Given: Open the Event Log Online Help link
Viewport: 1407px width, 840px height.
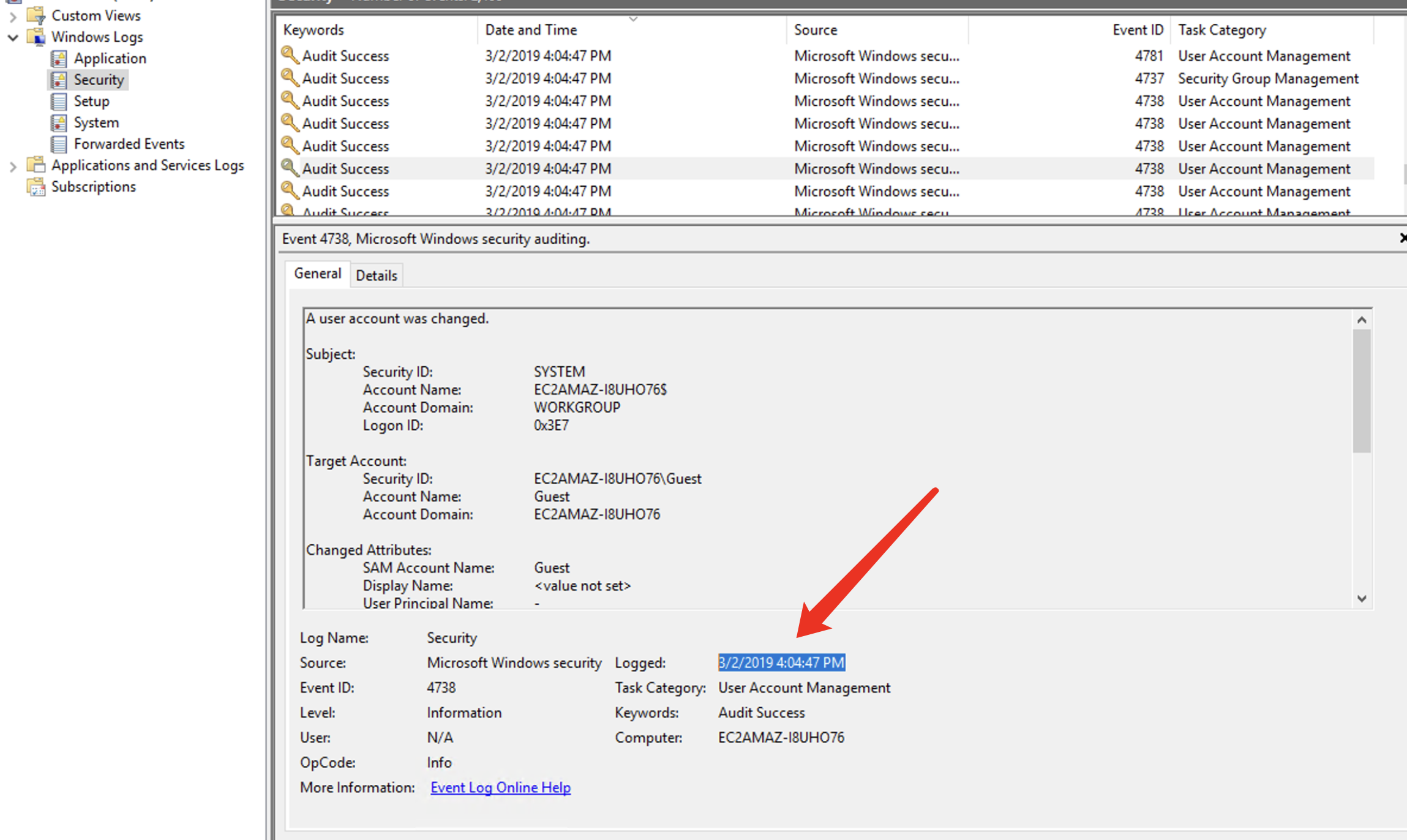Looking at the screenshot, I should coord(500,787).
